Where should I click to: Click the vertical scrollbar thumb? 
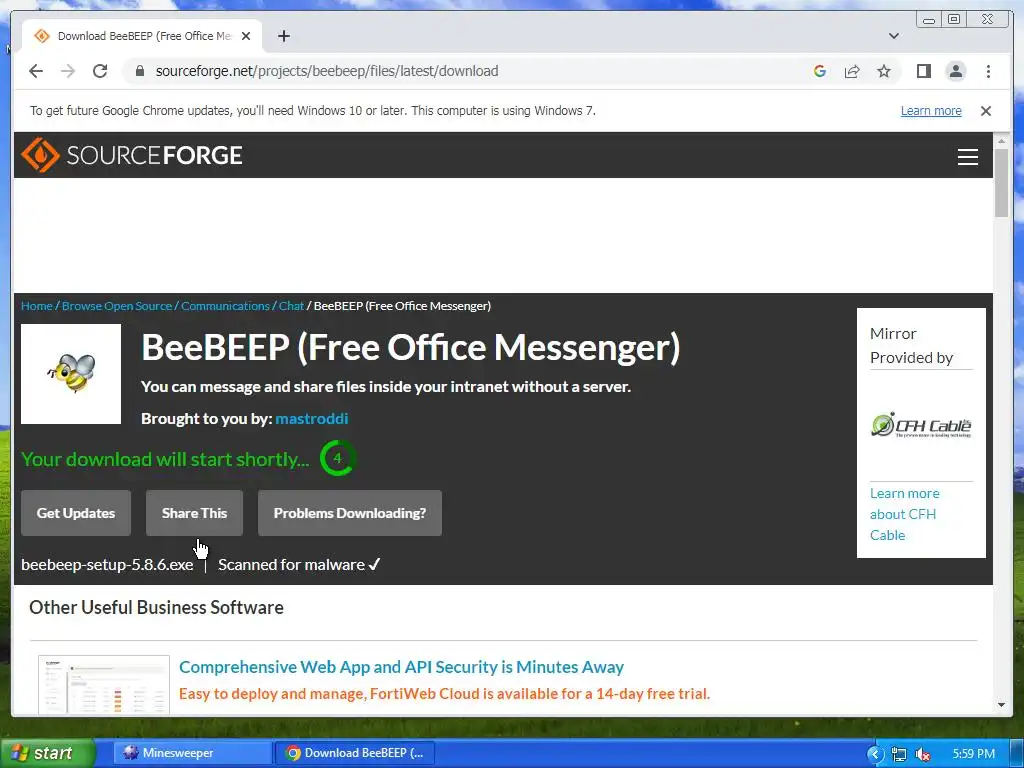click(x=1002, y=183)
